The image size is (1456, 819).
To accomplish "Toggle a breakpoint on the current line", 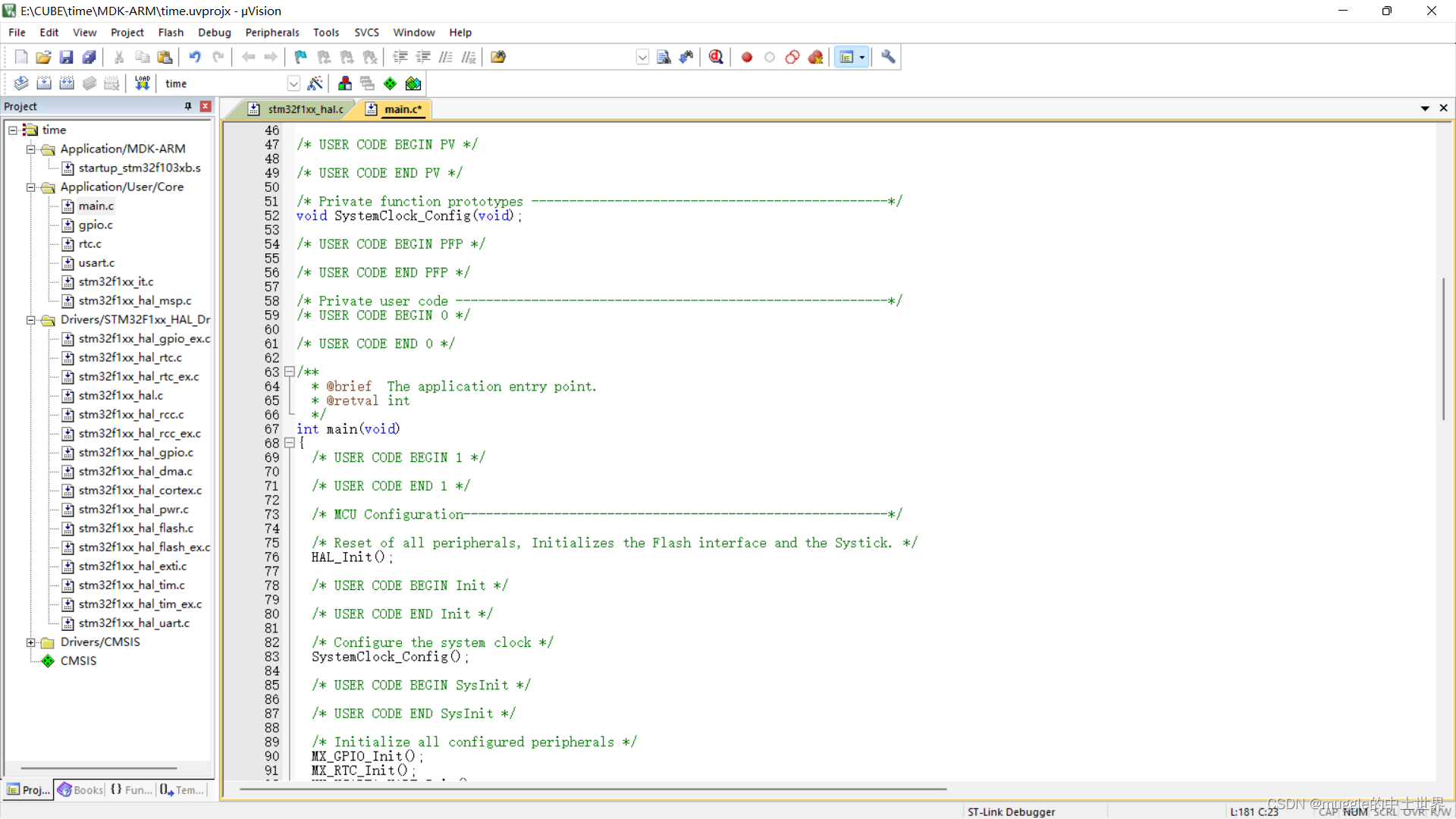I will click(746, 57).
